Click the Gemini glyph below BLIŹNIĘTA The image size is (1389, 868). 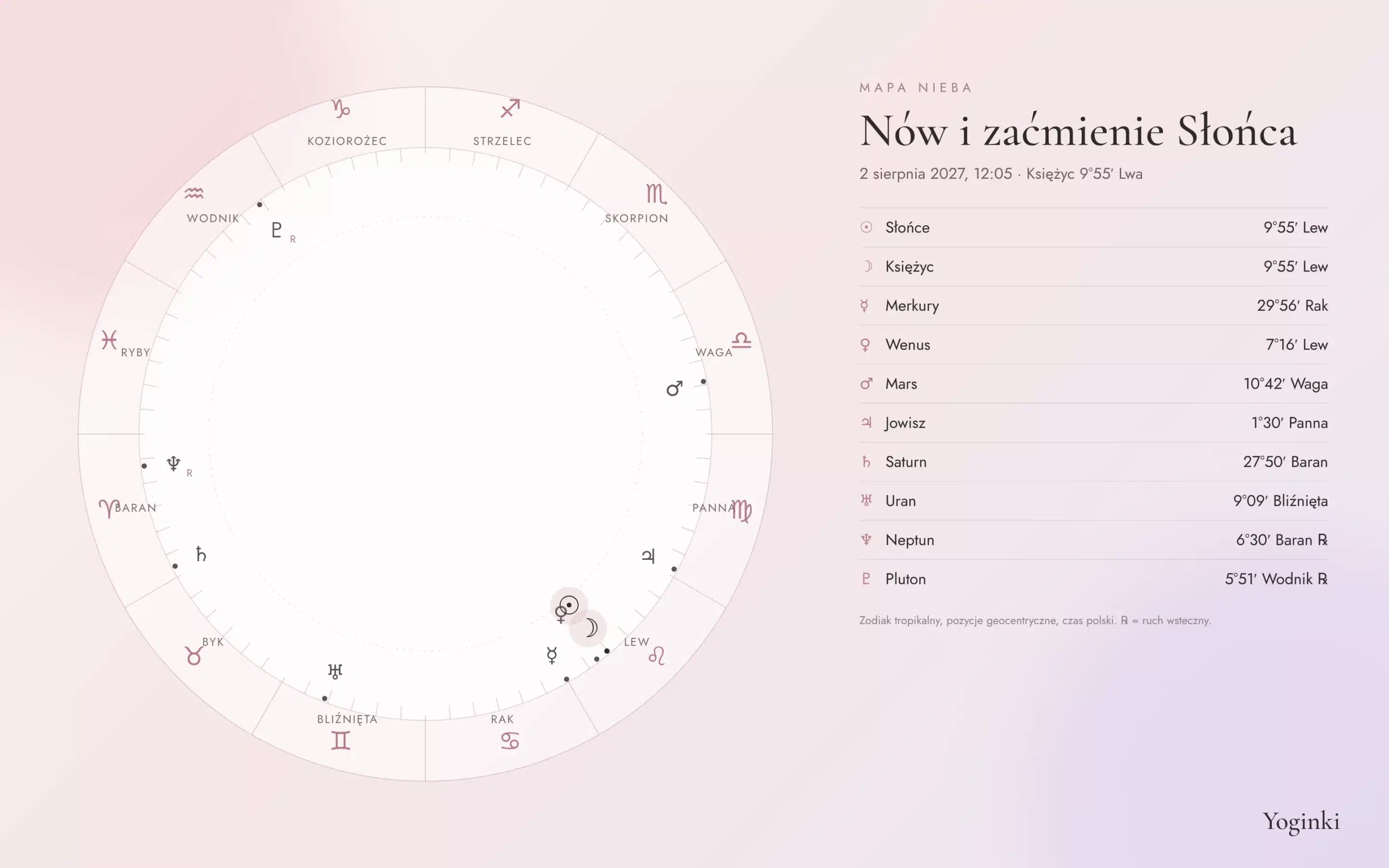point(340,741)
